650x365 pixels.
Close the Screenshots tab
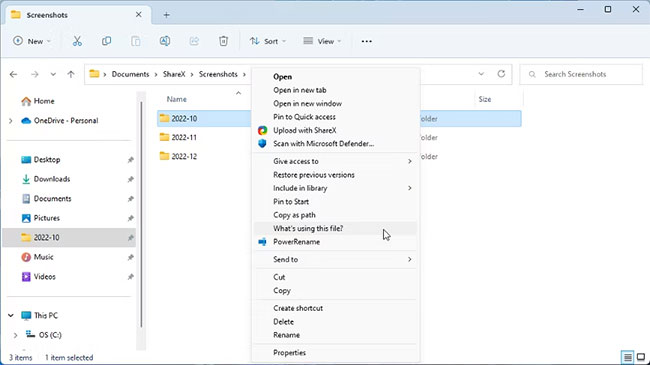click(138, 15)
